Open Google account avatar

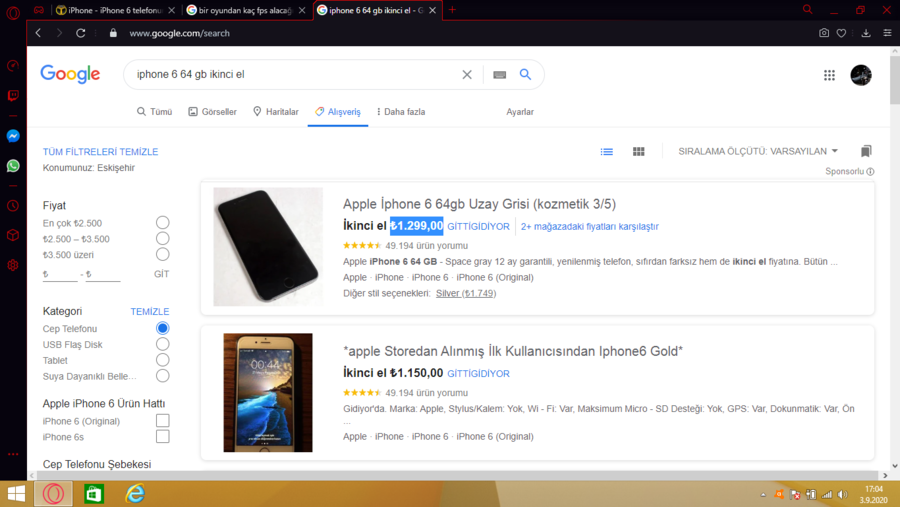[x=861, y=75]
